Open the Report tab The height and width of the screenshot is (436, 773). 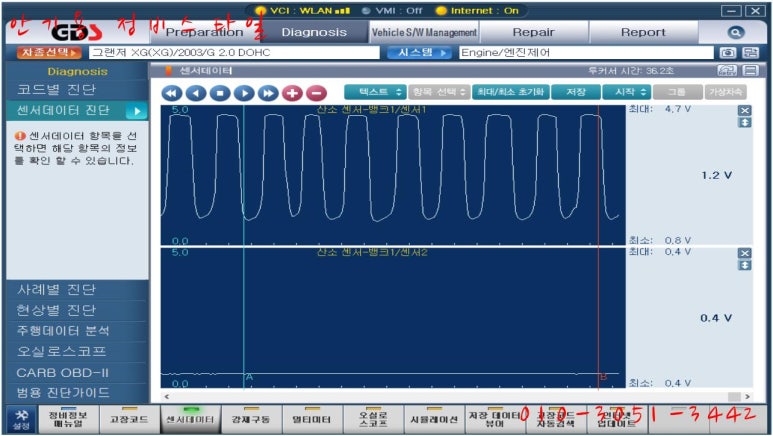643,33
